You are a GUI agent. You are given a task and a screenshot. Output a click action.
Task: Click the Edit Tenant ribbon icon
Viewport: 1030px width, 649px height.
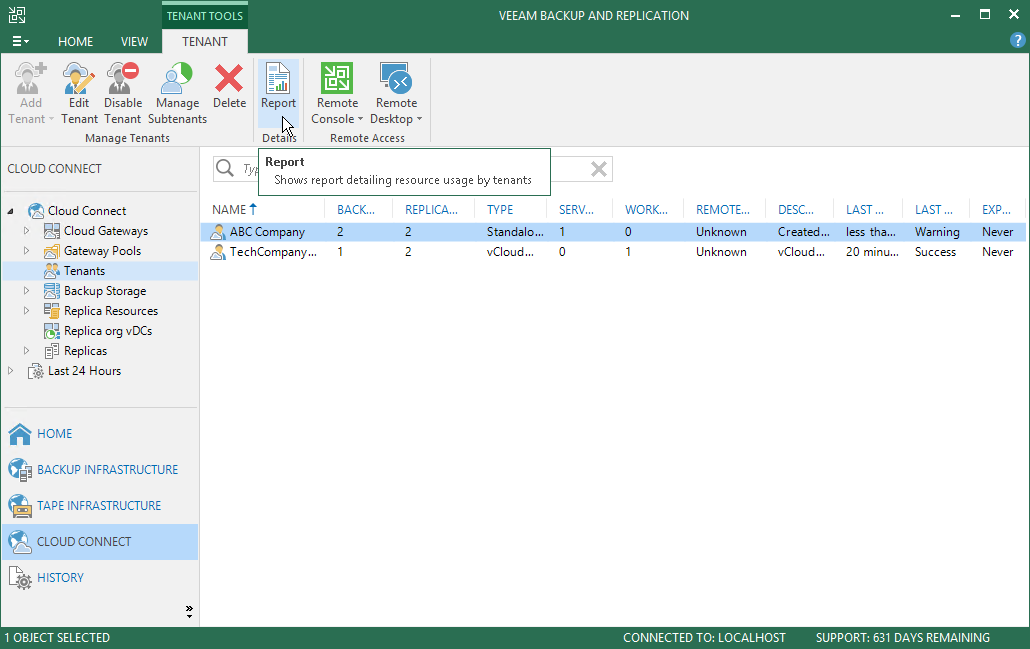click(x=79, y=78)
